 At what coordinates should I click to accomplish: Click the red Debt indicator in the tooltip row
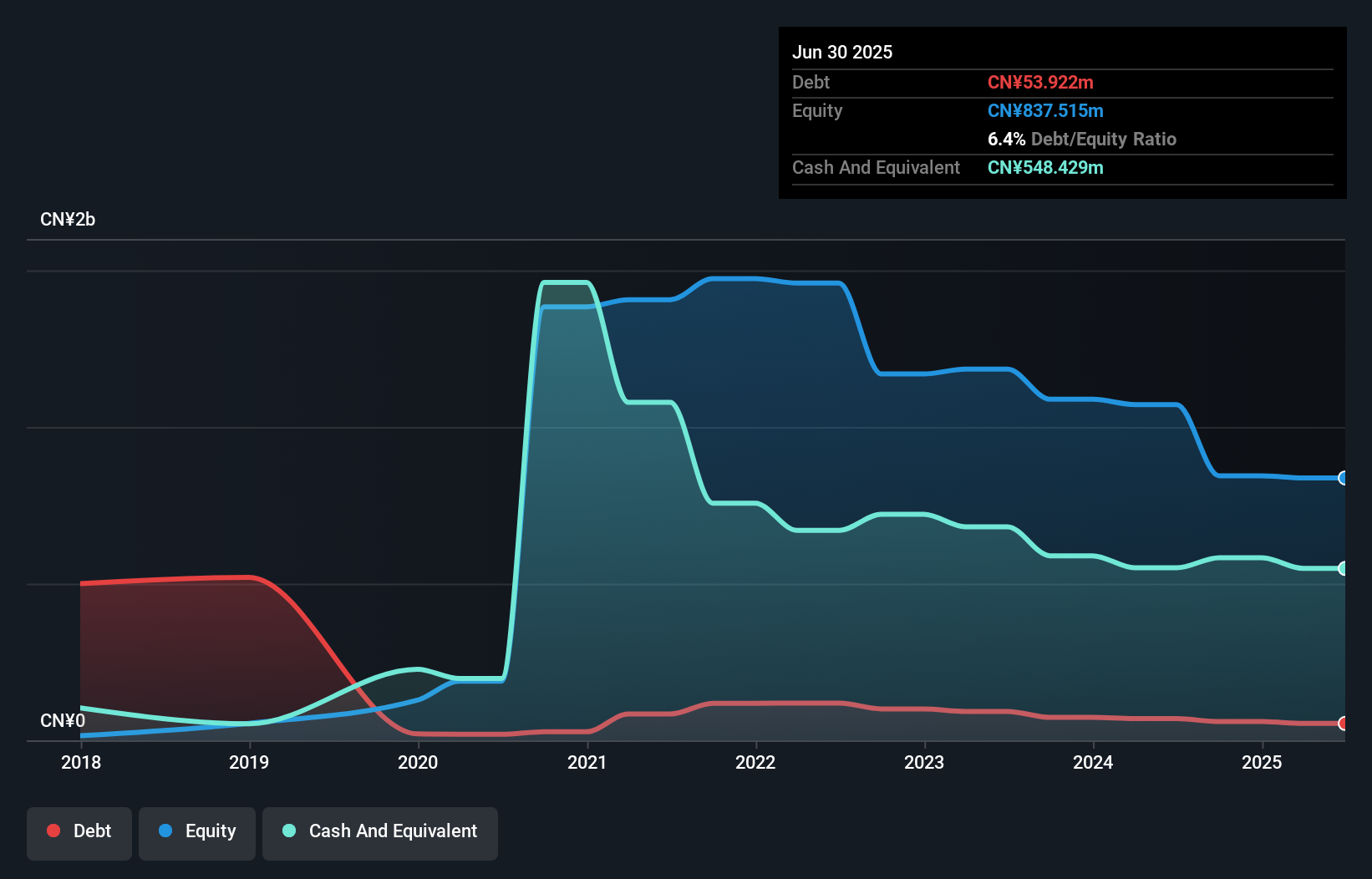pyautogui.click(x=1041, y=82)
